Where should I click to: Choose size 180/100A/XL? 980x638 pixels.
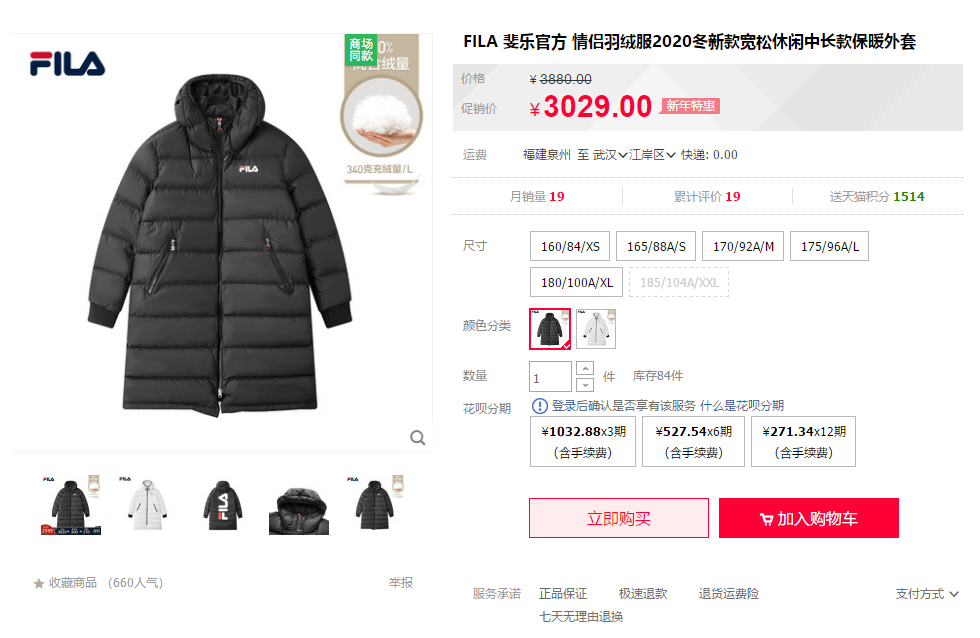pos(576,282)
